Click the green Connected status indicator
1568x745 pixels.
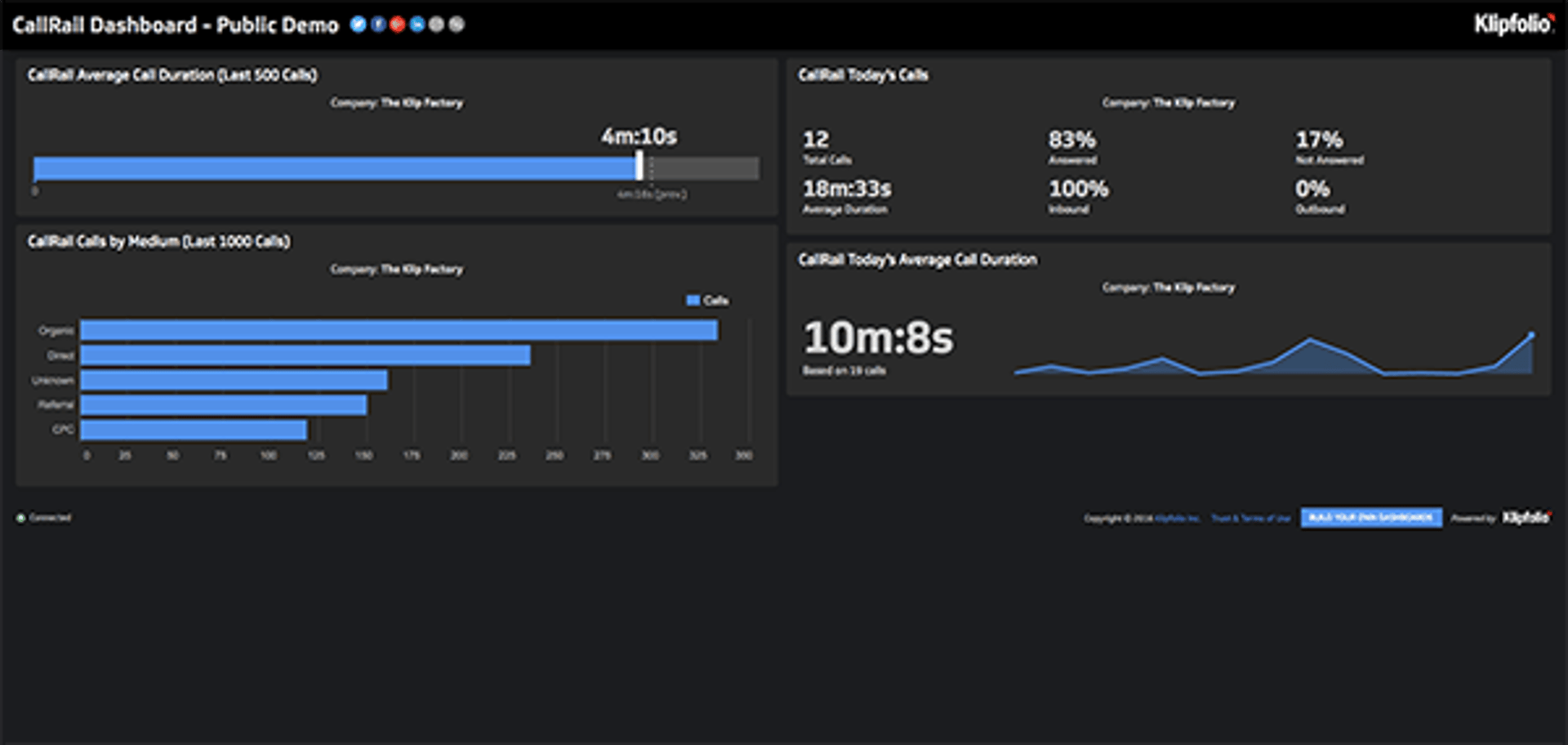coord(20,518)
